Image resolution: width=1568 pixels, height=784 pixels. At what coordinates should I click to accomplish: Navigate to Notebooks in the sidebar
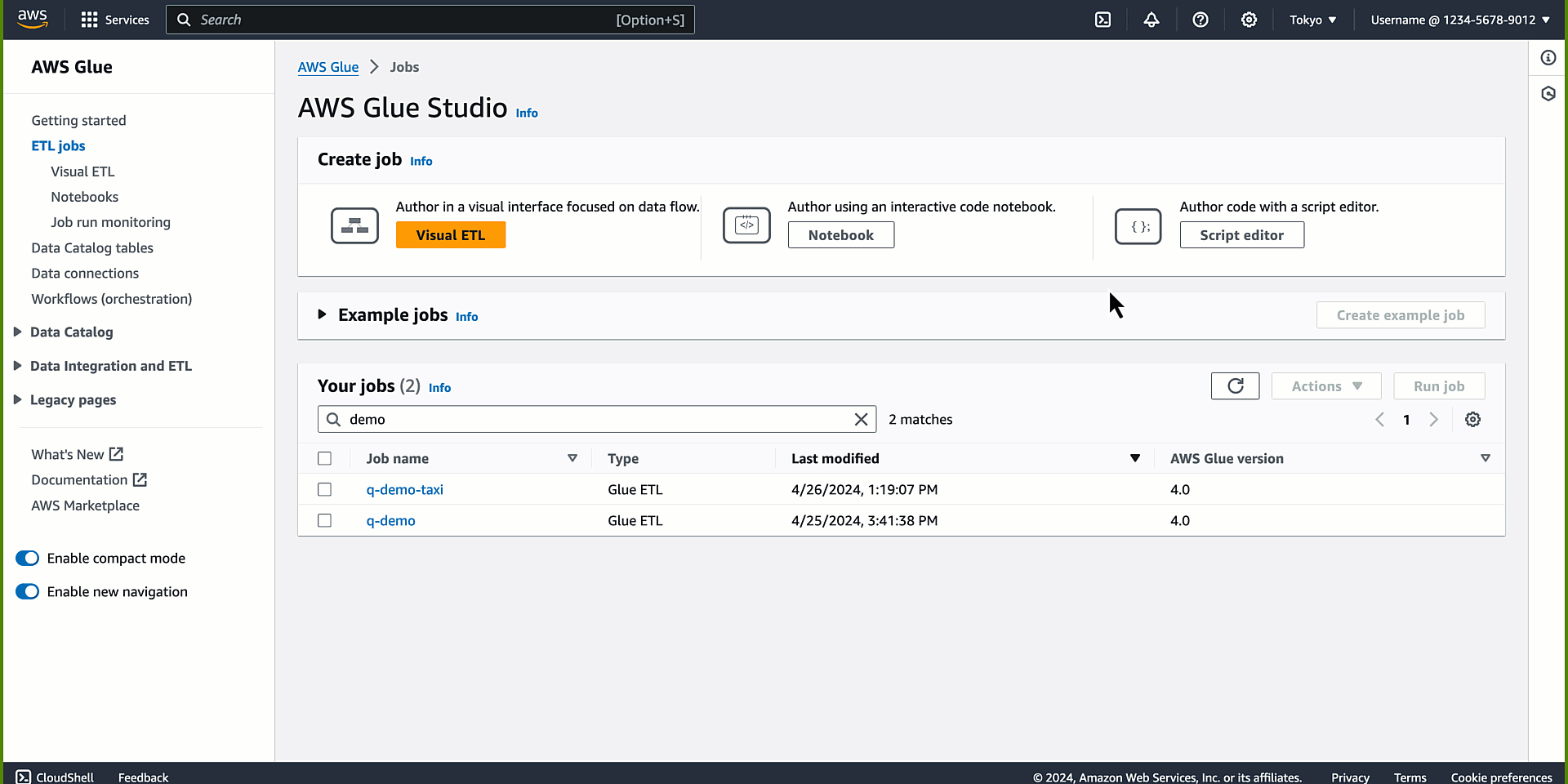point(84,196)
